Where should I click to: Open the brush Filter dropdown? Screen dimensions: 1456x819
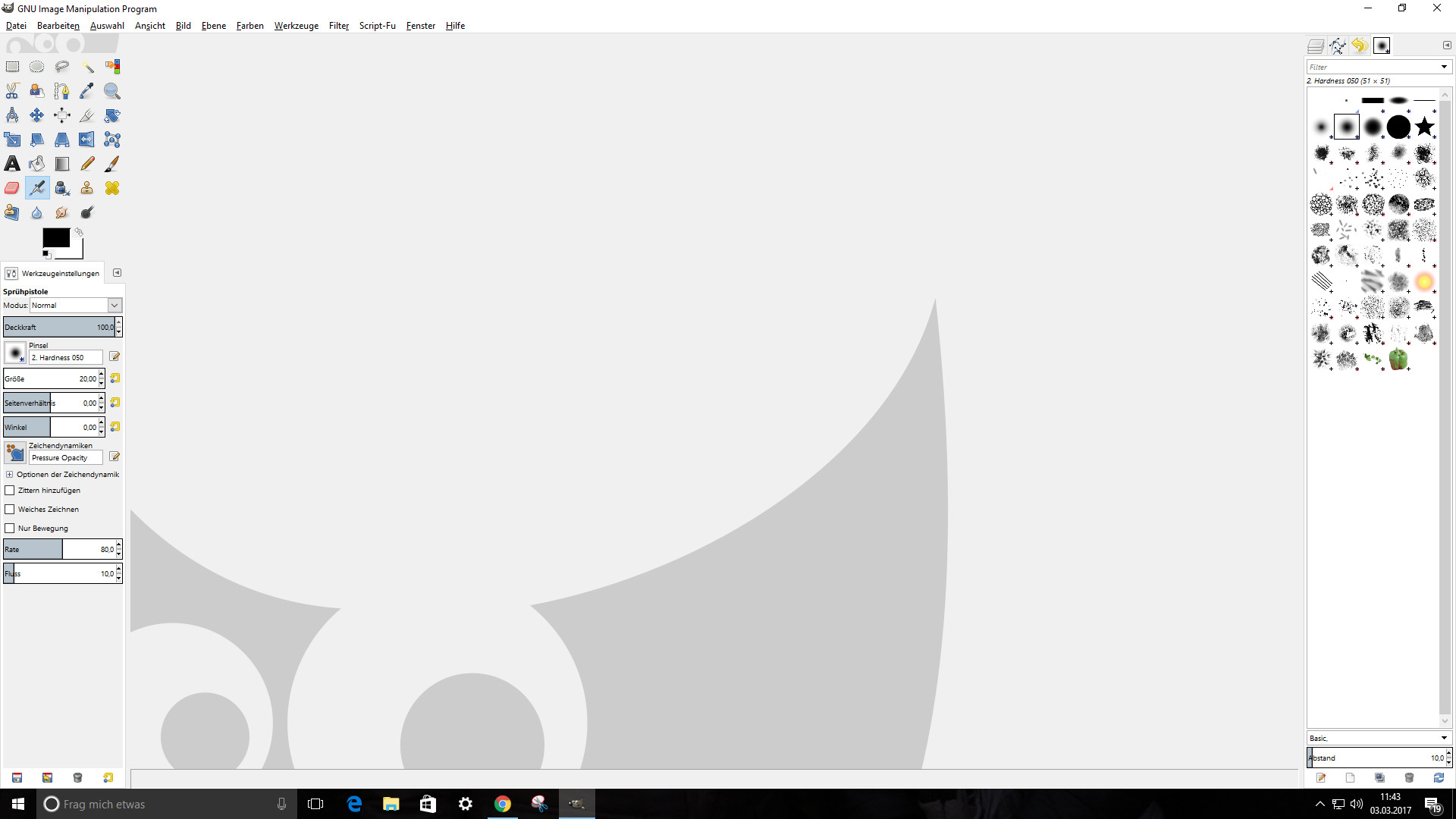1444,67
